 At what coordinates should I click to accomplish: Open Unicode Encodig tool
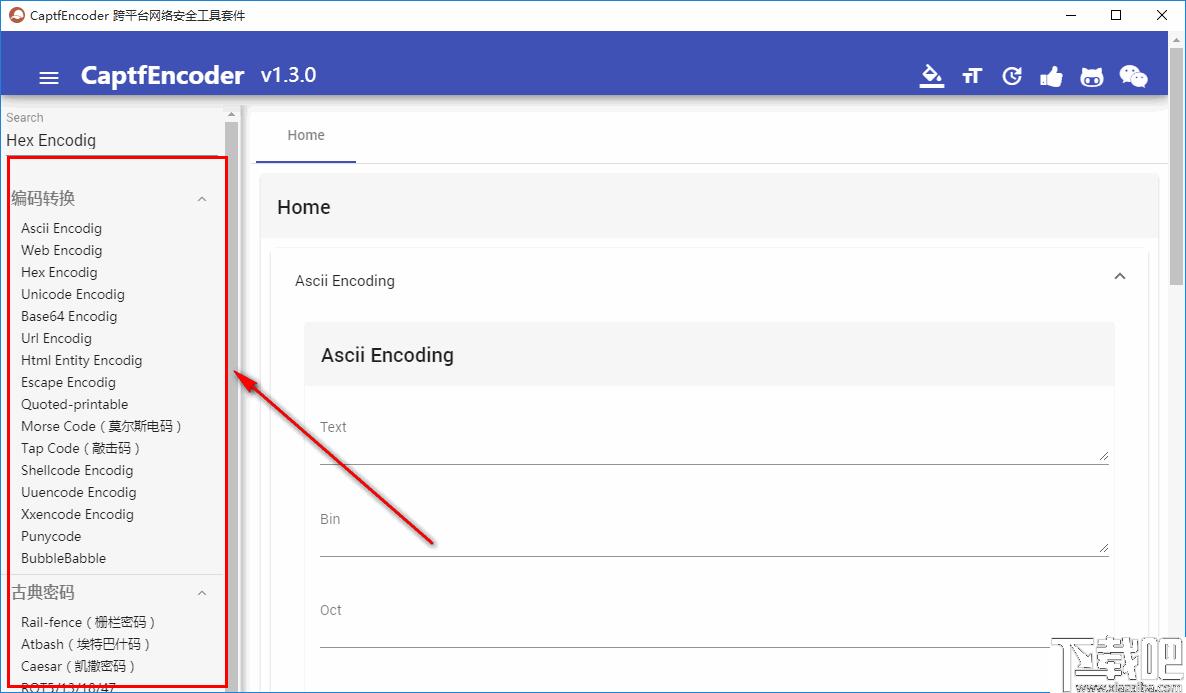coord(73,294)
